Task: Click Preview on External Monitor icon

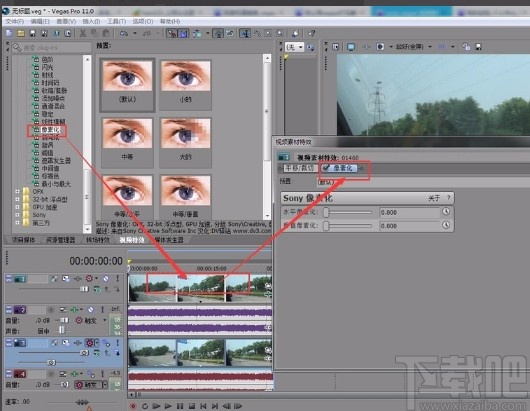Action: click(x=351, y=47)
